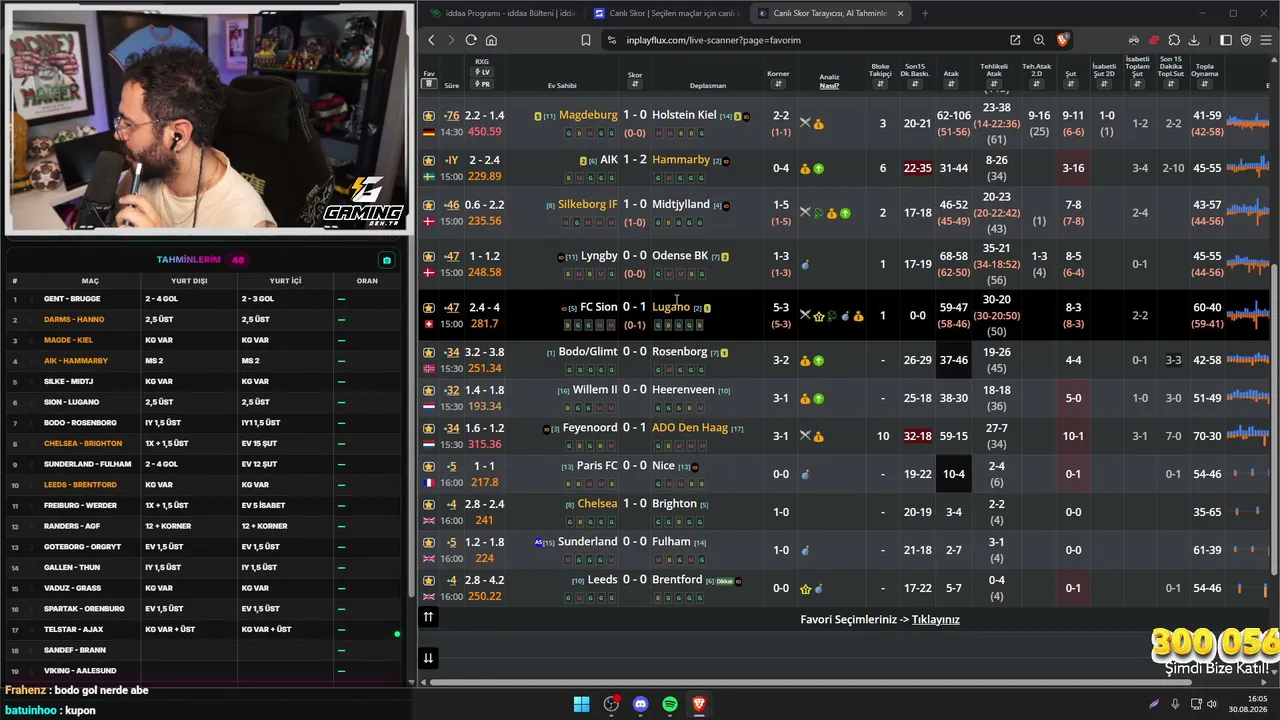
Task: Open the Nasıl? analysis help link
Action: [x=829, y=86]
